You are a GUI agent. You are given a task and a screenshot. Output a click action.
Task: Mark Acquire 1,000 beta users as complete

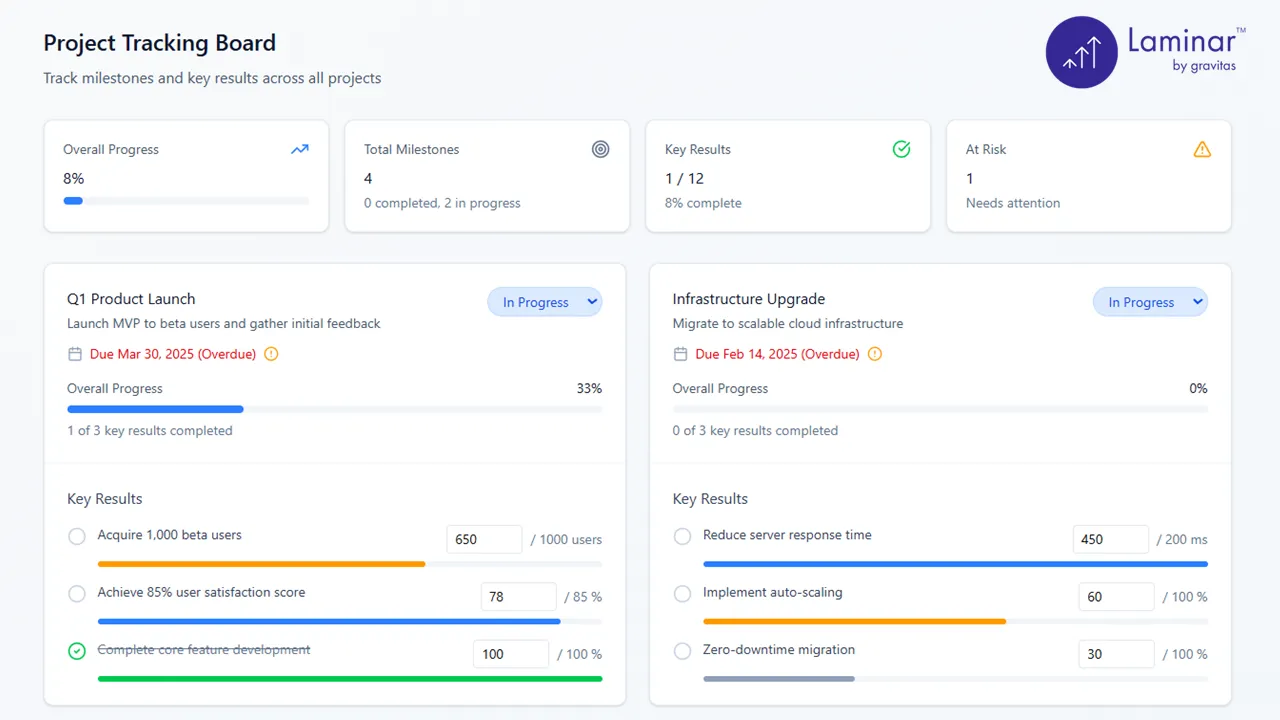77,536
